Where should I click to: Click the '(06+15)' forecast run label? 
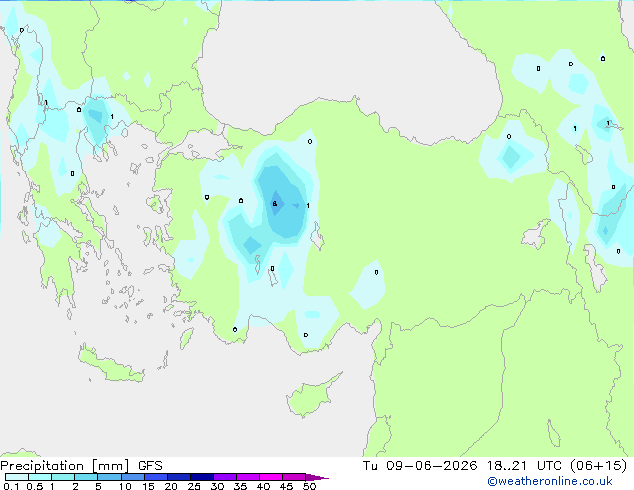pyautogui.click(x=598, y=466)
